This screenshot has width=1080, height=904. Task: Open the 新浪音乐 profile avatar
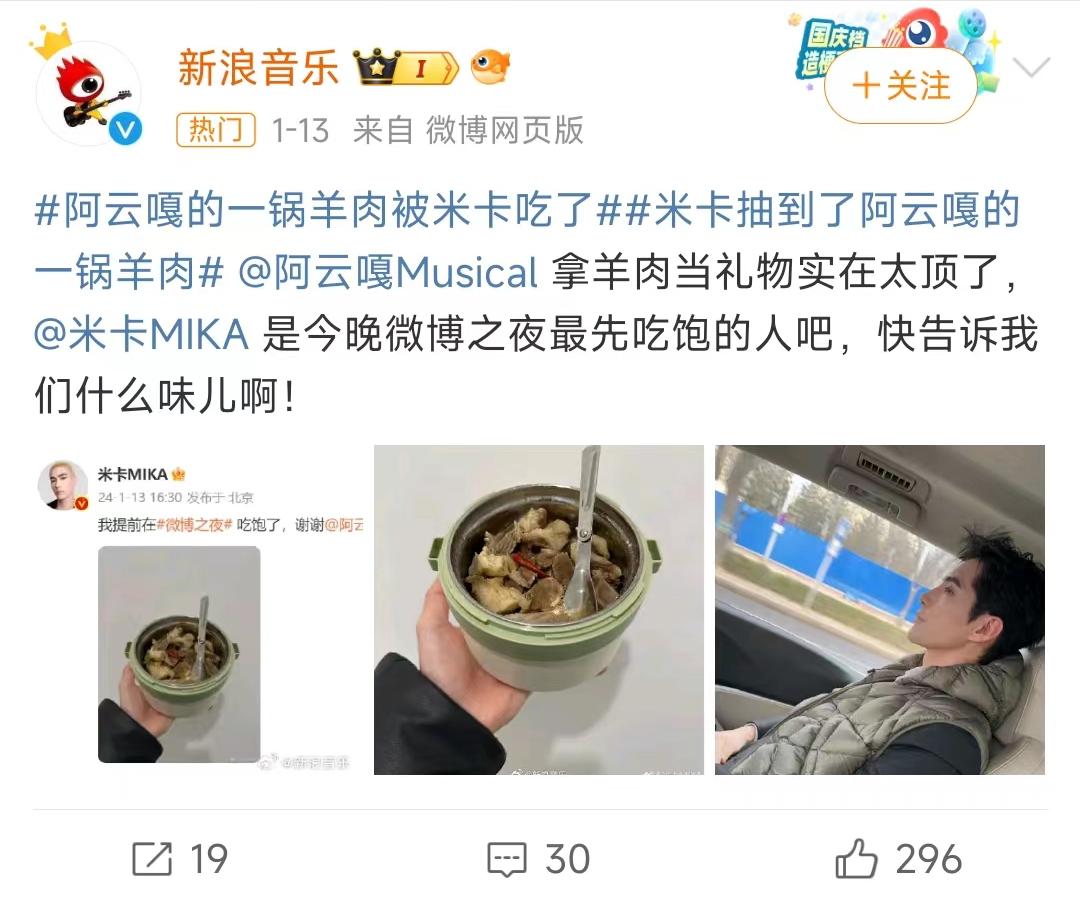[x=88, y=93]
